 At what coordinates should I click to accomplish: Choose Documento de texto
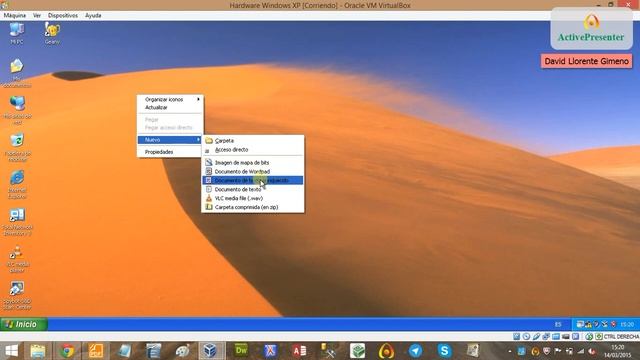253,189
